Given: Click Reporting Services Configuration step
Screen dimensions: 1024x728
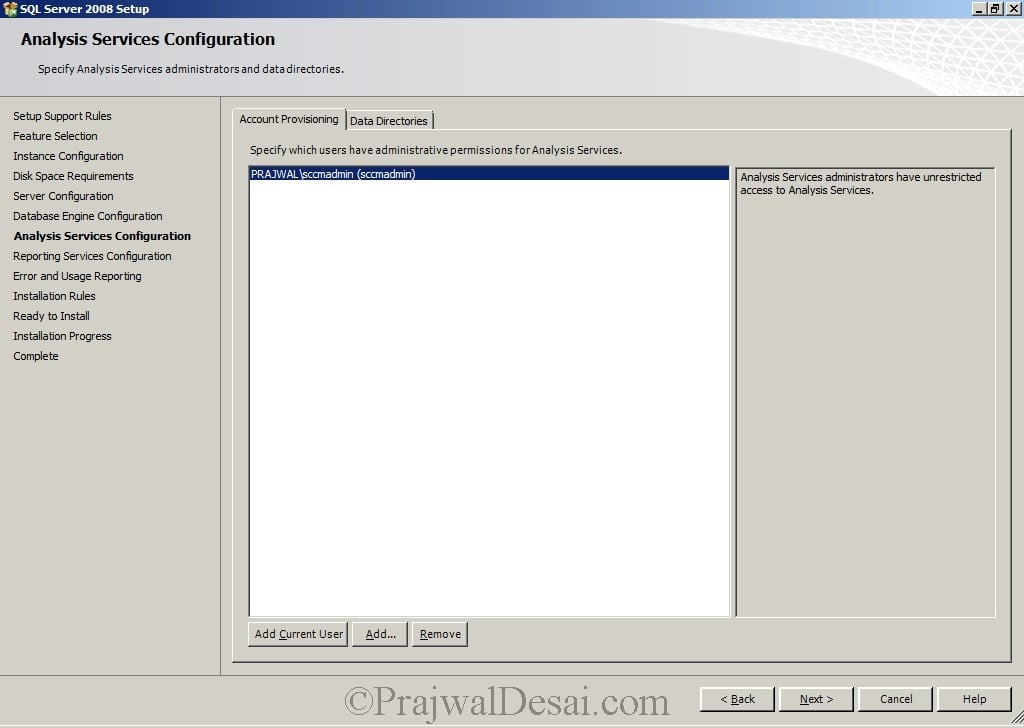Looking at the screenshot, I should click(x=92, y=256).
